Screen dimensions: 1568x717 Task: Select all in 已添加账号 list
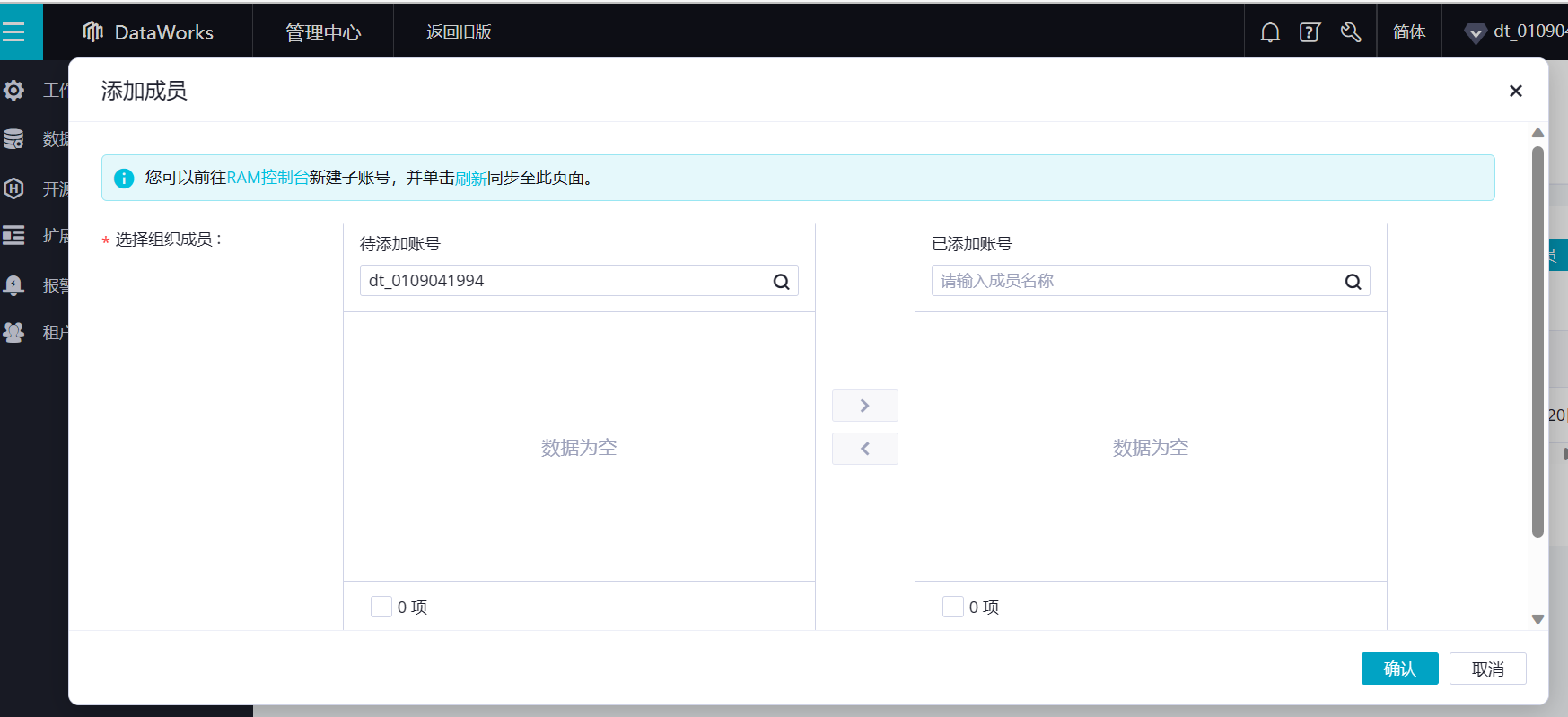[953, 607]
